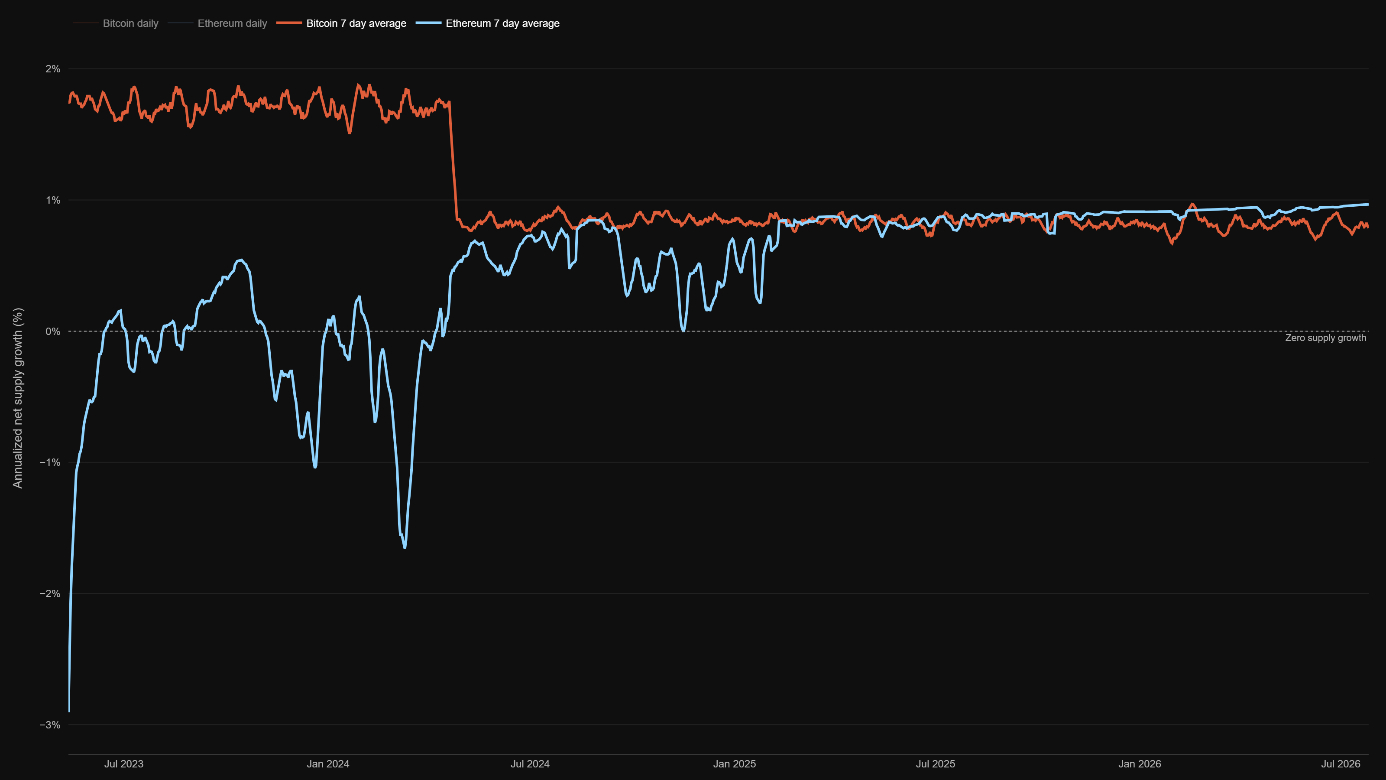Click the −3% y-axis tick label
Image resolution: width=1386 pixels, height=780 pixels.
50,724
